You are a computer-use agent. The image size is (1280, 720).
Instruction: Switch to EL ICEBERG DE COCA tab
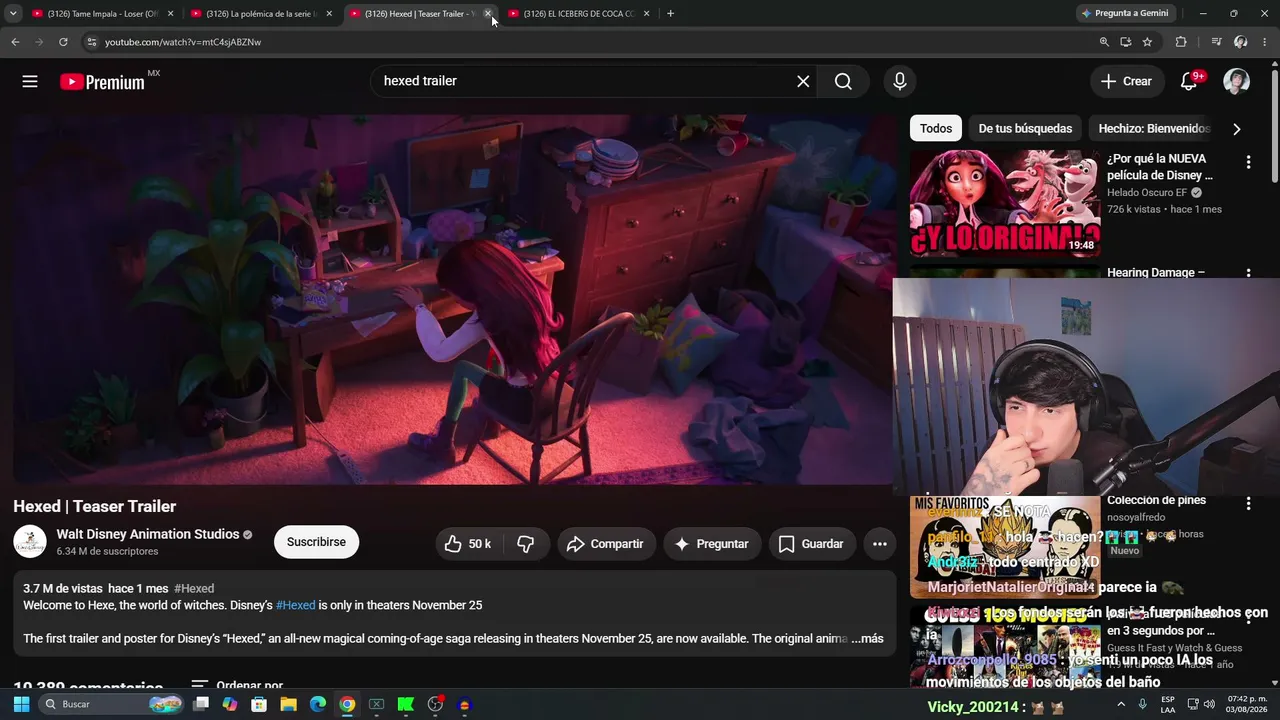click(x=579, y=14)
